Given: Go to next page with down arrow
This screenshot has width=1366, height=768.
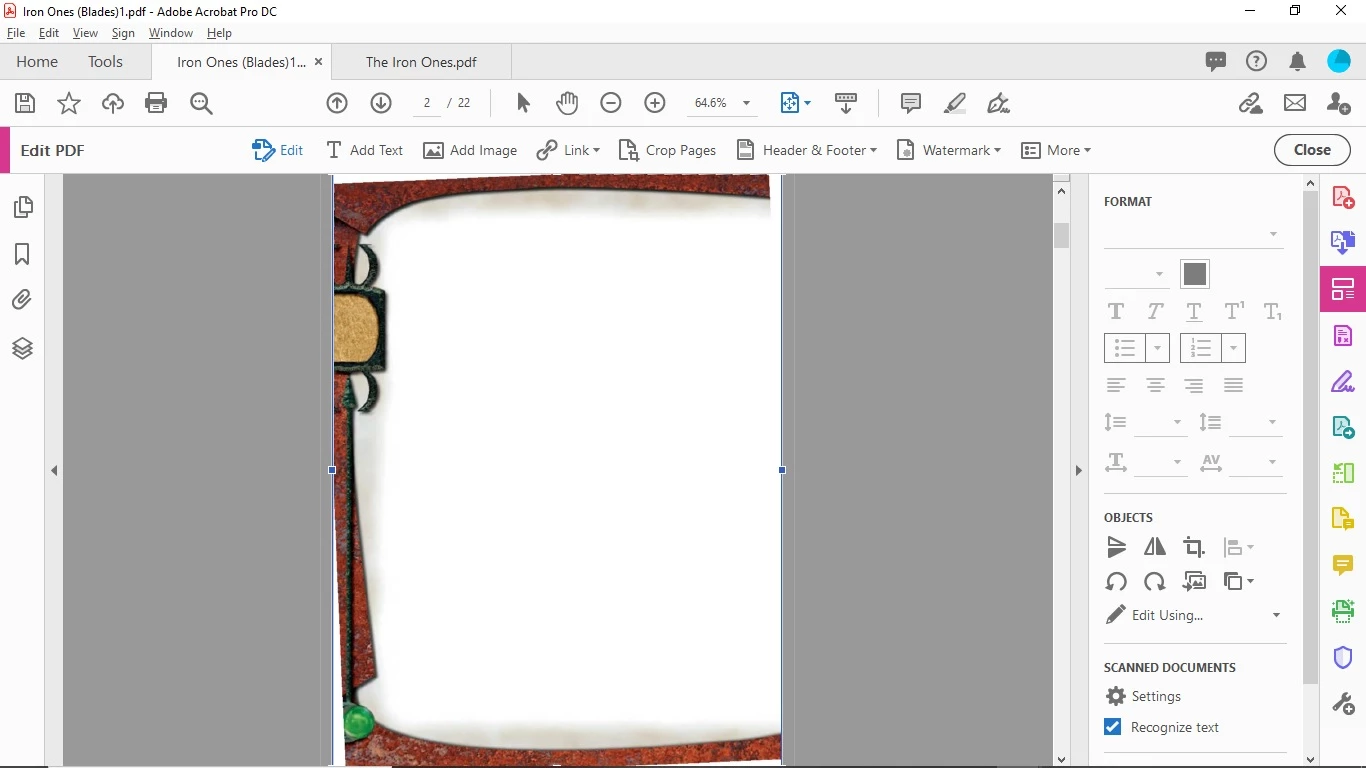Looking at the screenshot, I should pyautogui.click(x=381, y=103).
